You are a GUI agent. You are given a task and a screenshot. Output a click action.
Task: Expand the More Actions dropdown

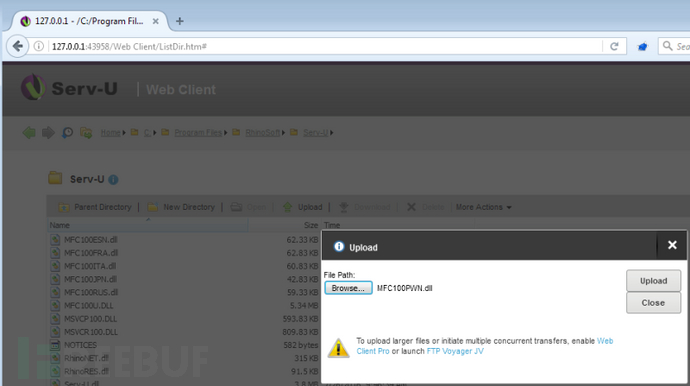[484, 207]
